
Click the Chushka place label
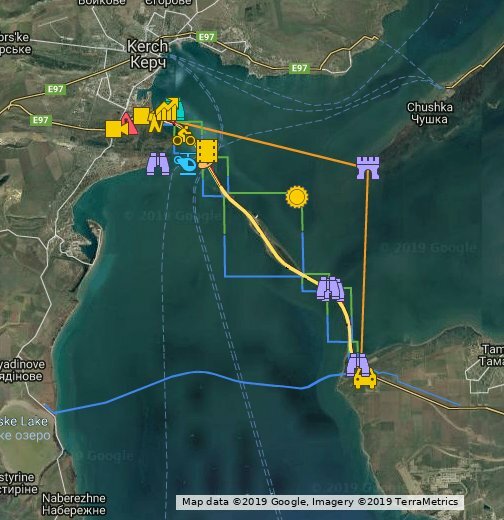(430, 113)
